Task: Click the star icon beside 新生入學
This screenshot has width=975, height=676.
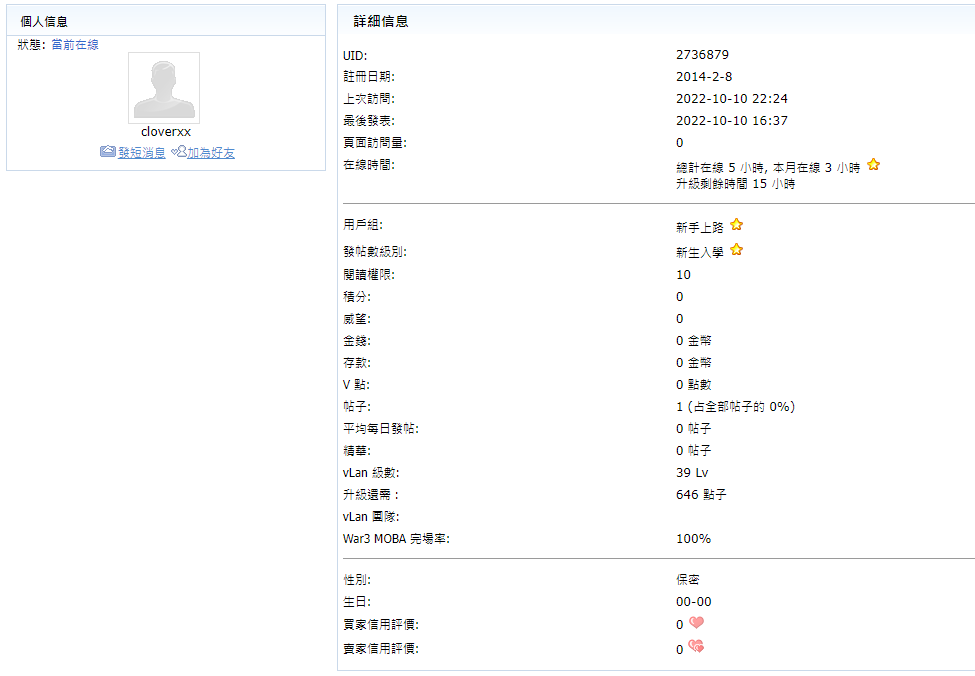Action: tap(737, 249)
